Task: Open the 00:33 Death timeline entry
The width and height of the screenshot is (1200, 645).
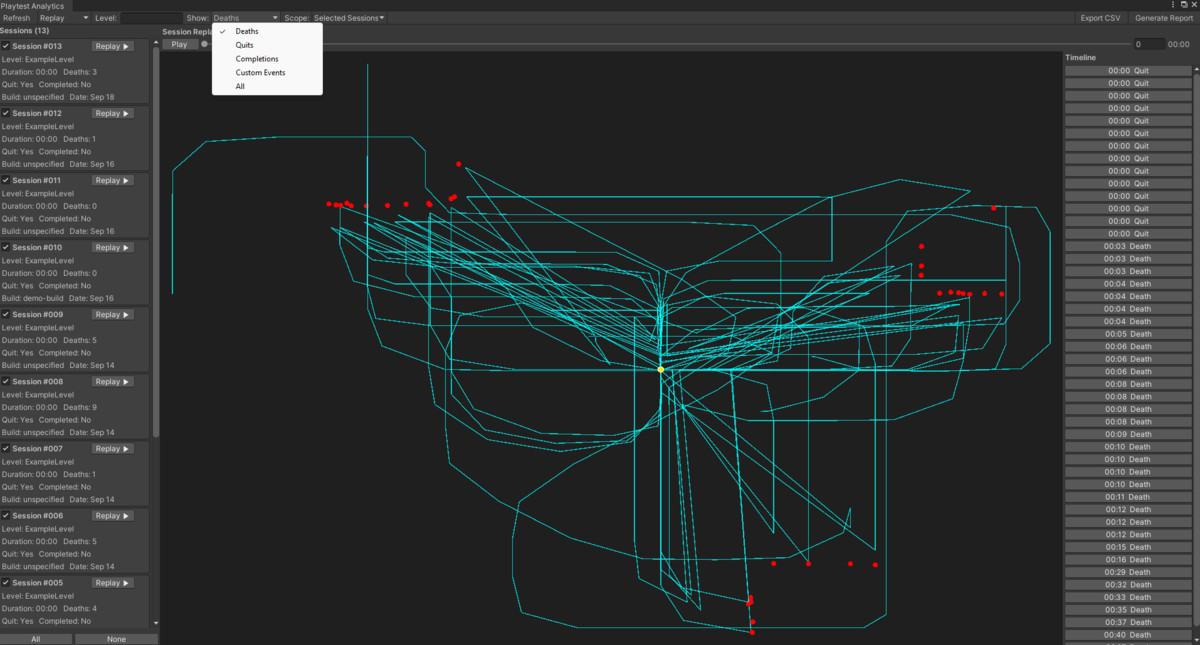Action: tap(1128, 597)
